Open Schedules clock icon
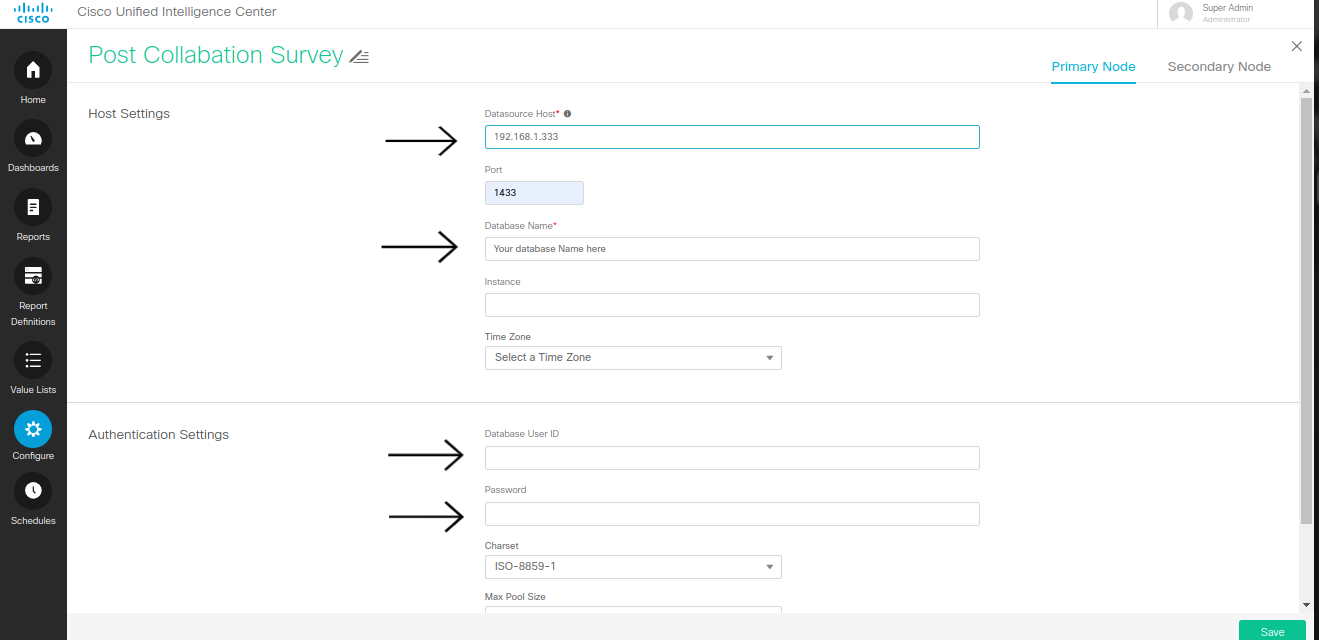The width and height of the screenshot is (1319, 640). (33, 490)
